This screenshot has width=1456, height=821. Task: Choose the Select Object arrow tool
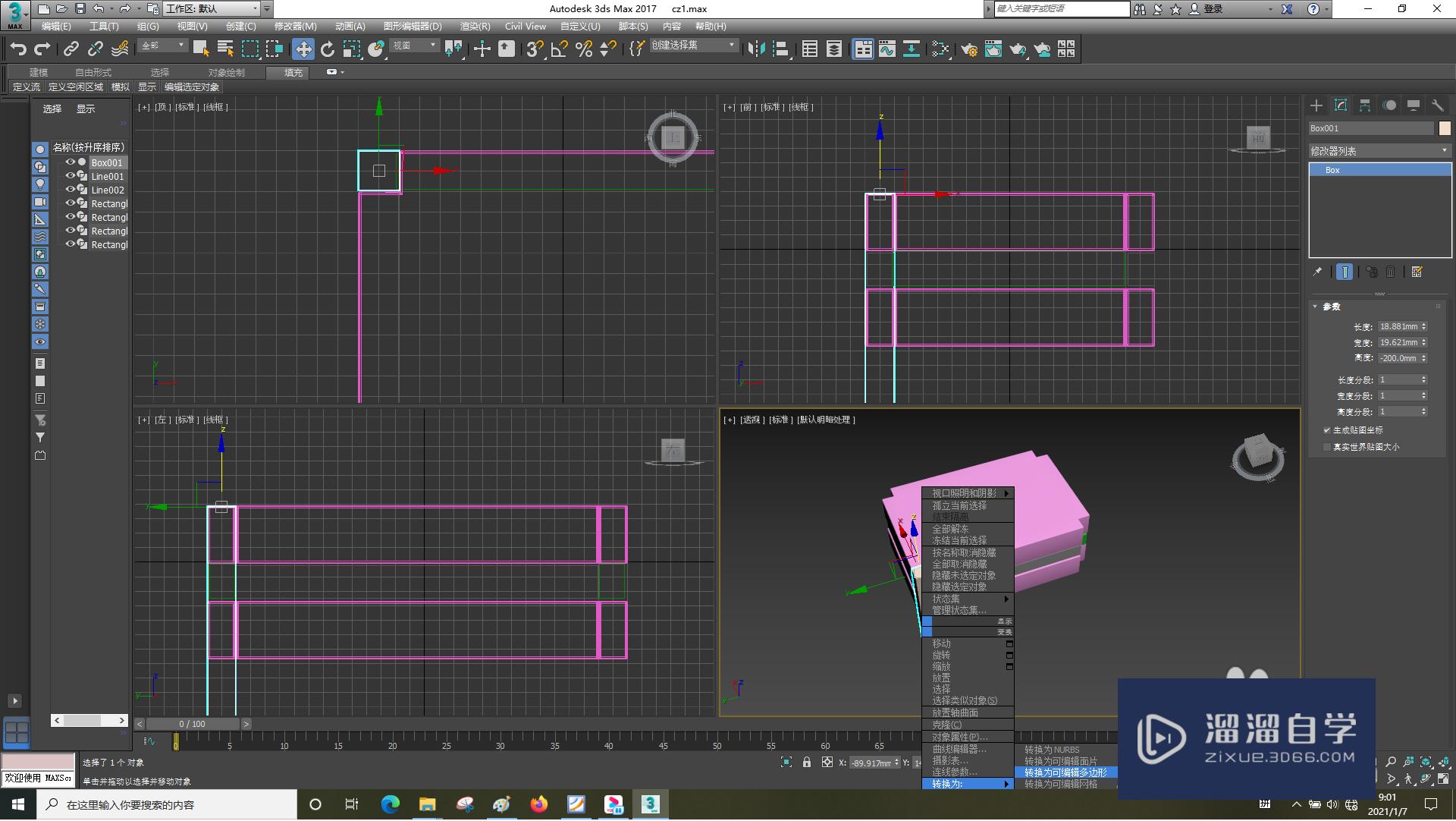pyautogui.click(x=201, y=49)
